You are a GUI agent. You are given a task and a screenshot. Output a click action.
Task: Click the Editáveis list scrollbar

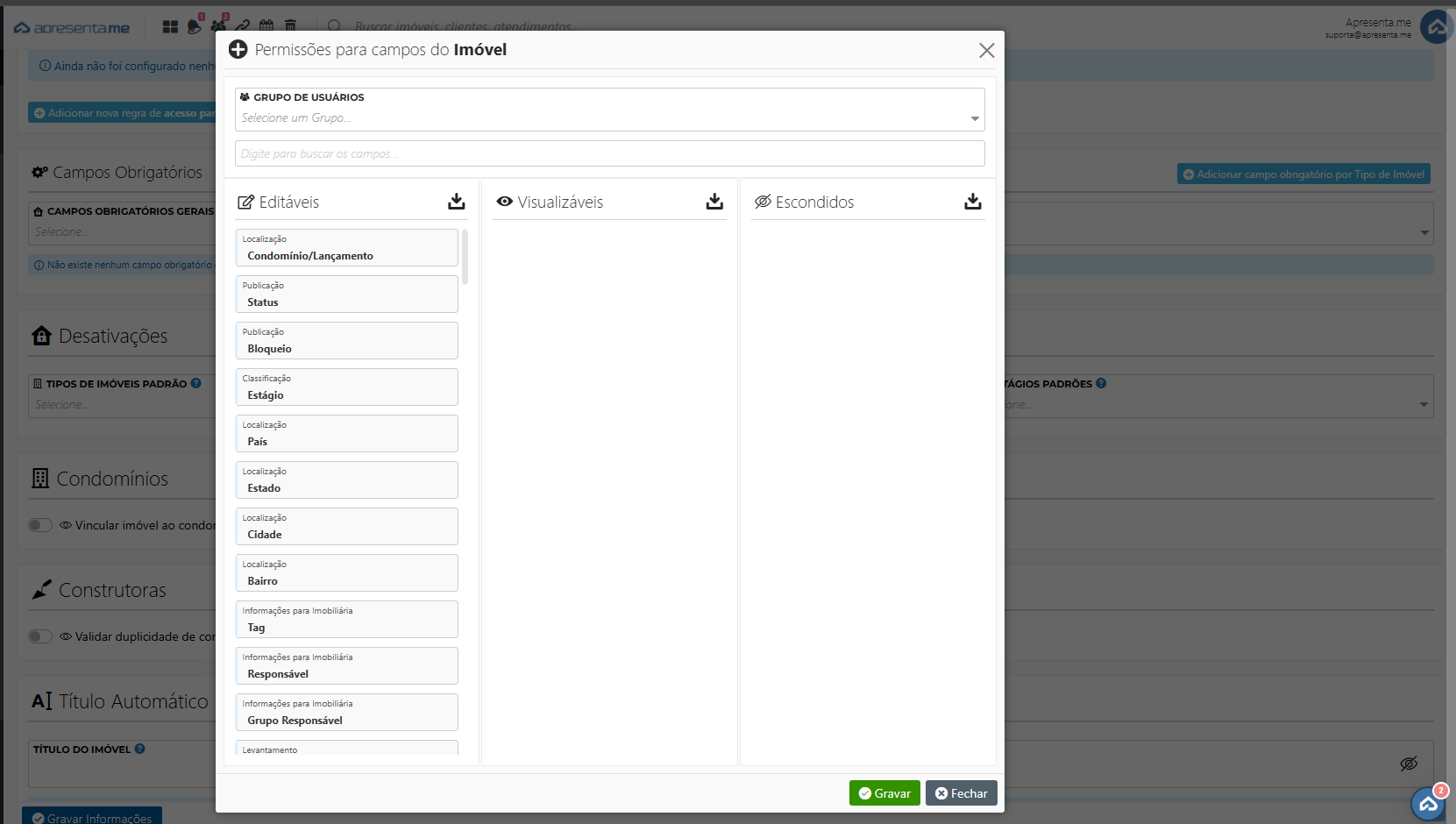[x=465, y=257]
